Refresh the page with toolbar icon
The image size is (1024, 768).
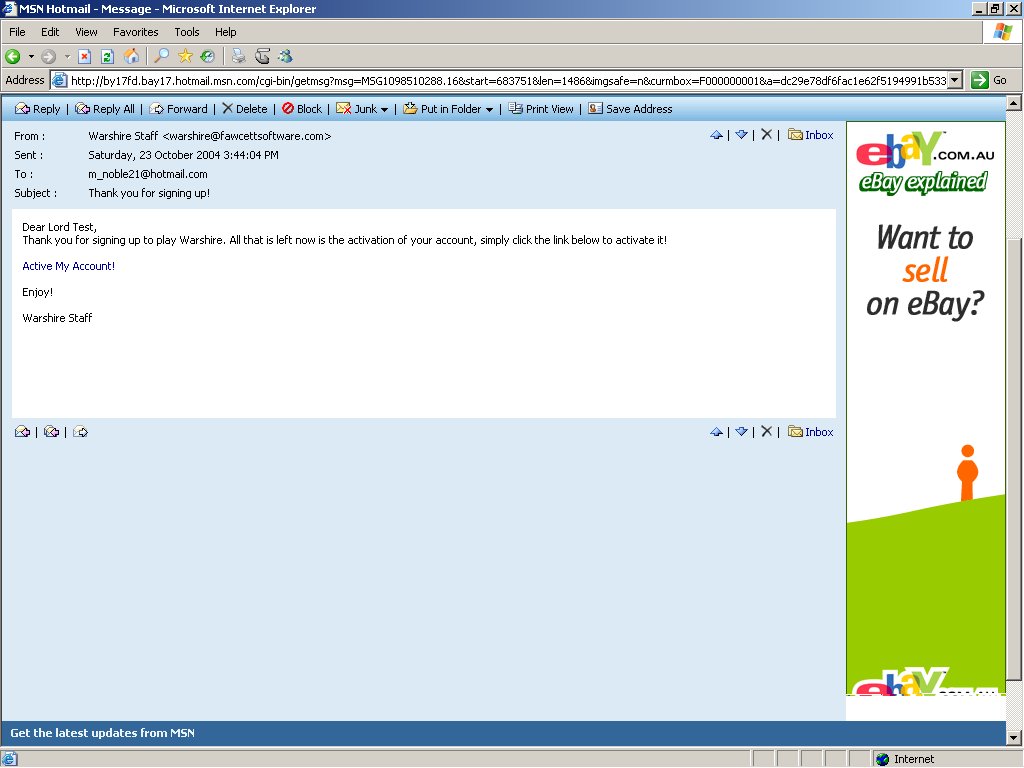click(107, 56)
